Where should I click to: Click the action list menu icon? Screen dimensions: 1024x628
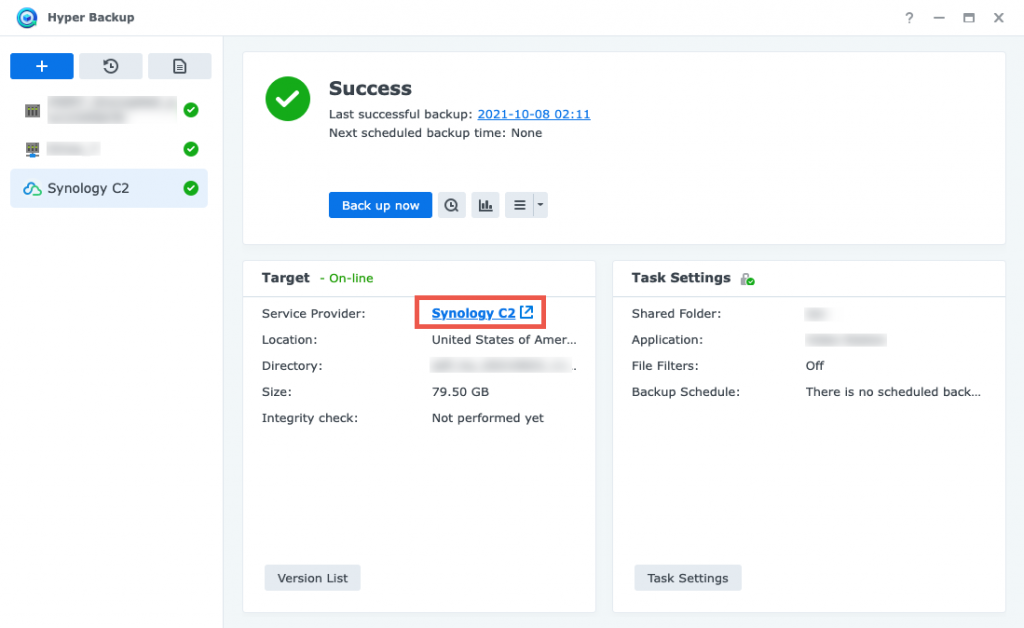click(x=519, y=205)
